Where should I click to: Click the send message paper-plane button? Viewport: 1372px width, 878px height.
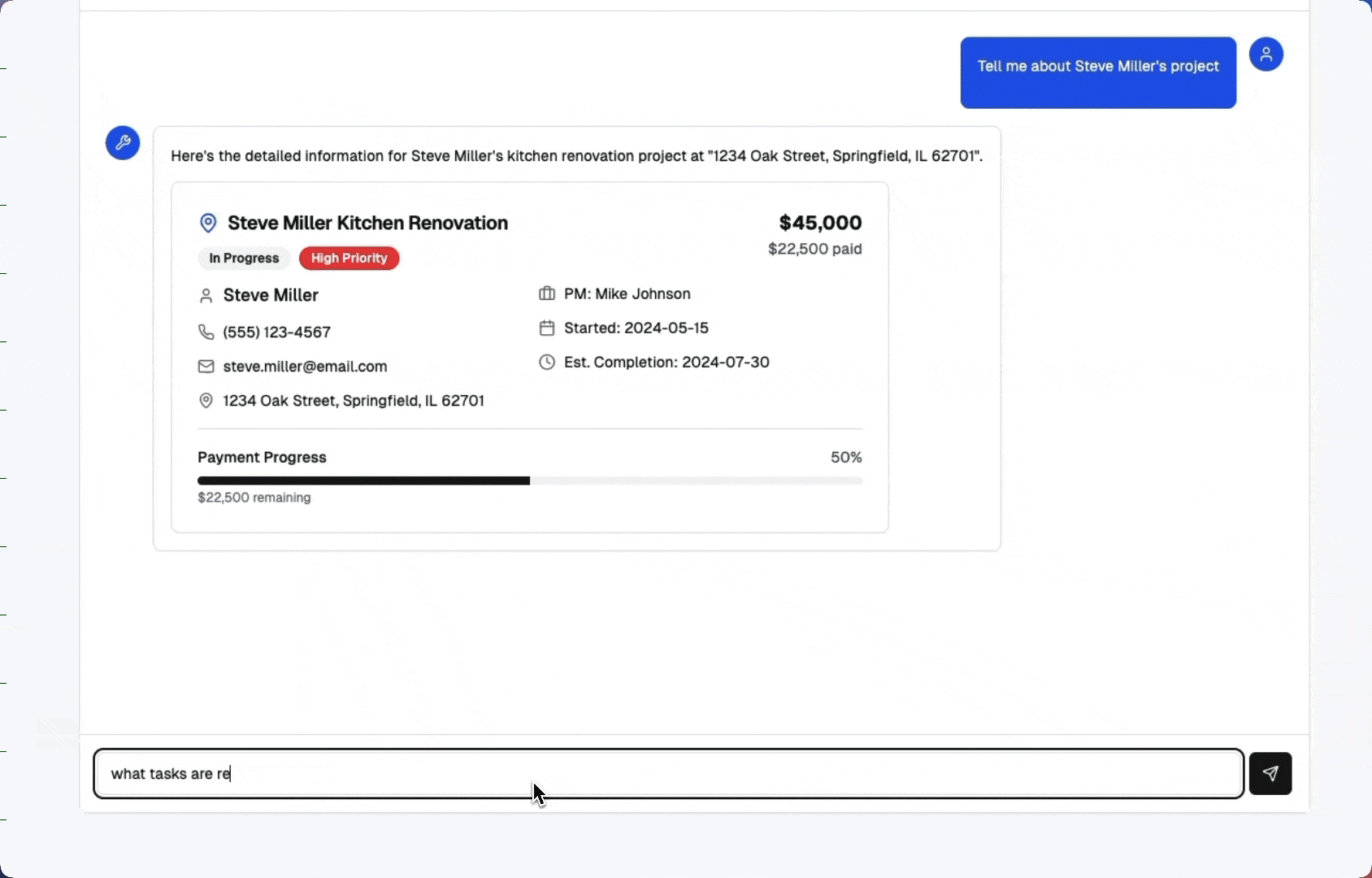1270,773
